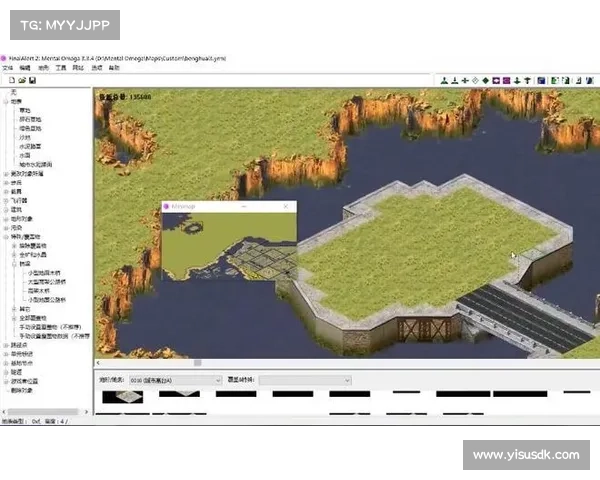
Task: Collapse the 特殊/覆盖物 (Special/Overlay) node
Action: point(6,237)
